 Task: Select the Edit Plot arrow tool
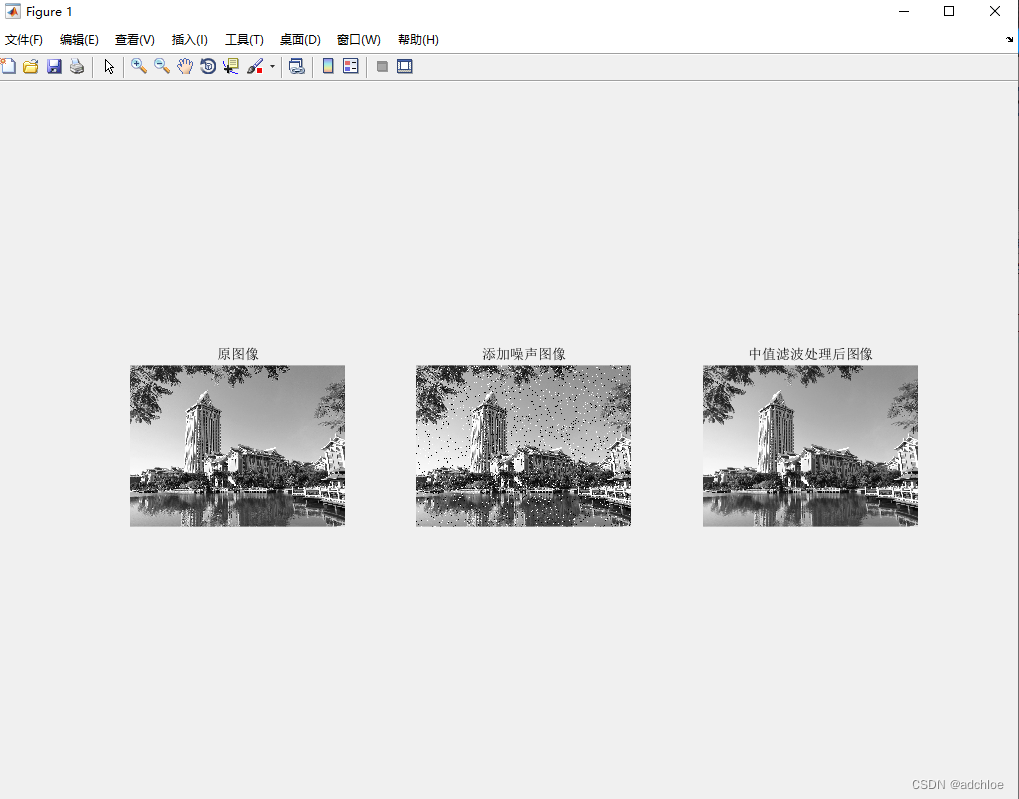(x=109, y=66)
